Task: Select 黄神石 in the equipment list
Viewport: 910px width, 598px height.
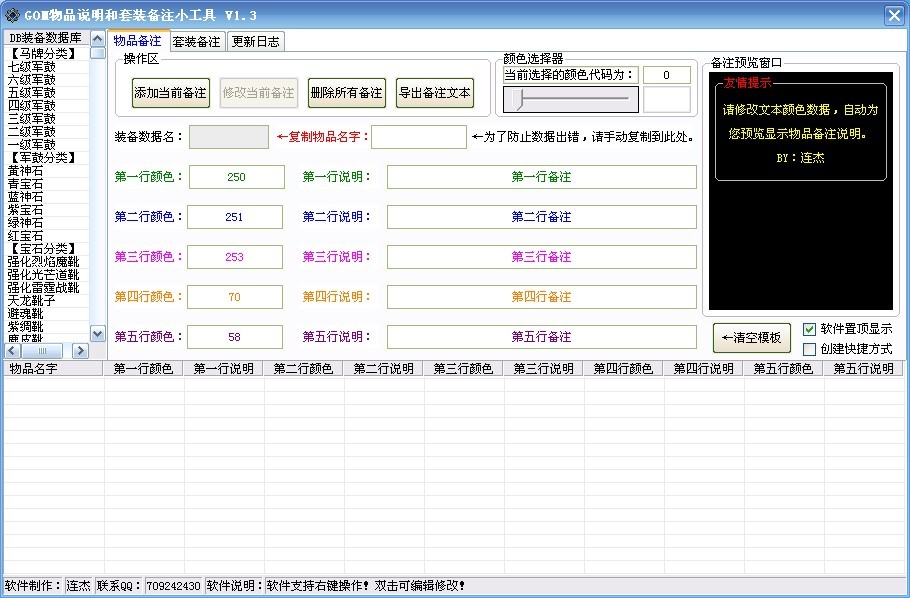Action: pyautogui.click(x=26, y=171)
